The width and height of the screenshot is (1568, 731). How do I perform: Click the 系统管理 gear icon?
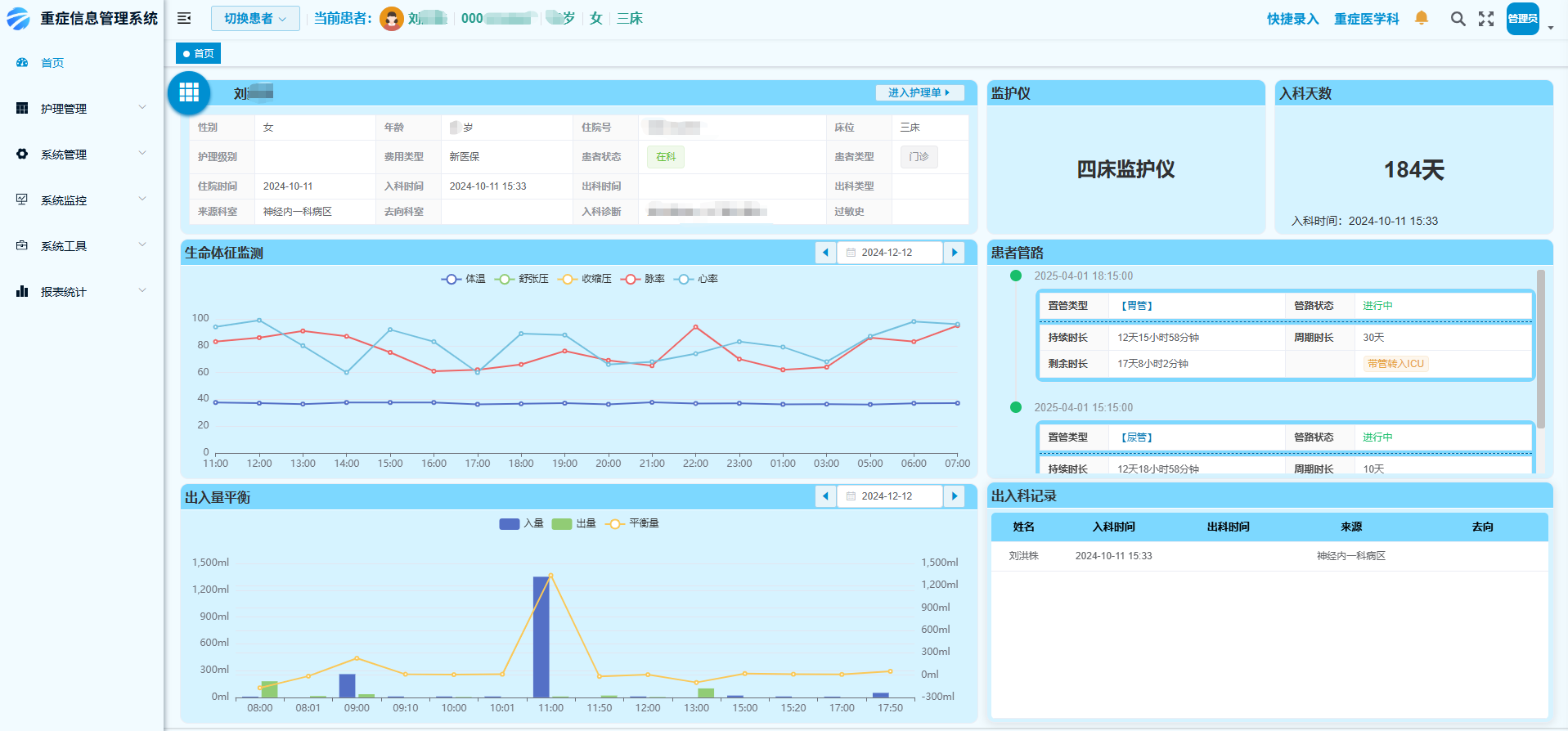[x=22, y=154]
